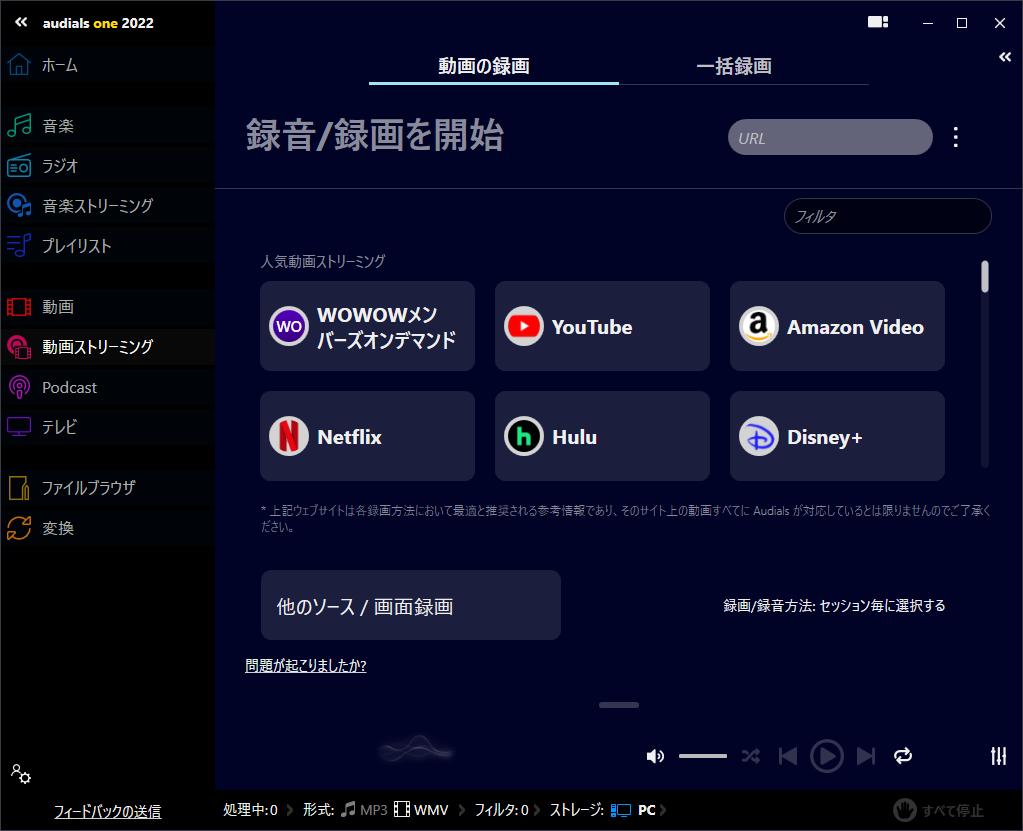Click フィードバックの送信 feedback link
The image size is (1023, 831).
(x=108, y=811)
